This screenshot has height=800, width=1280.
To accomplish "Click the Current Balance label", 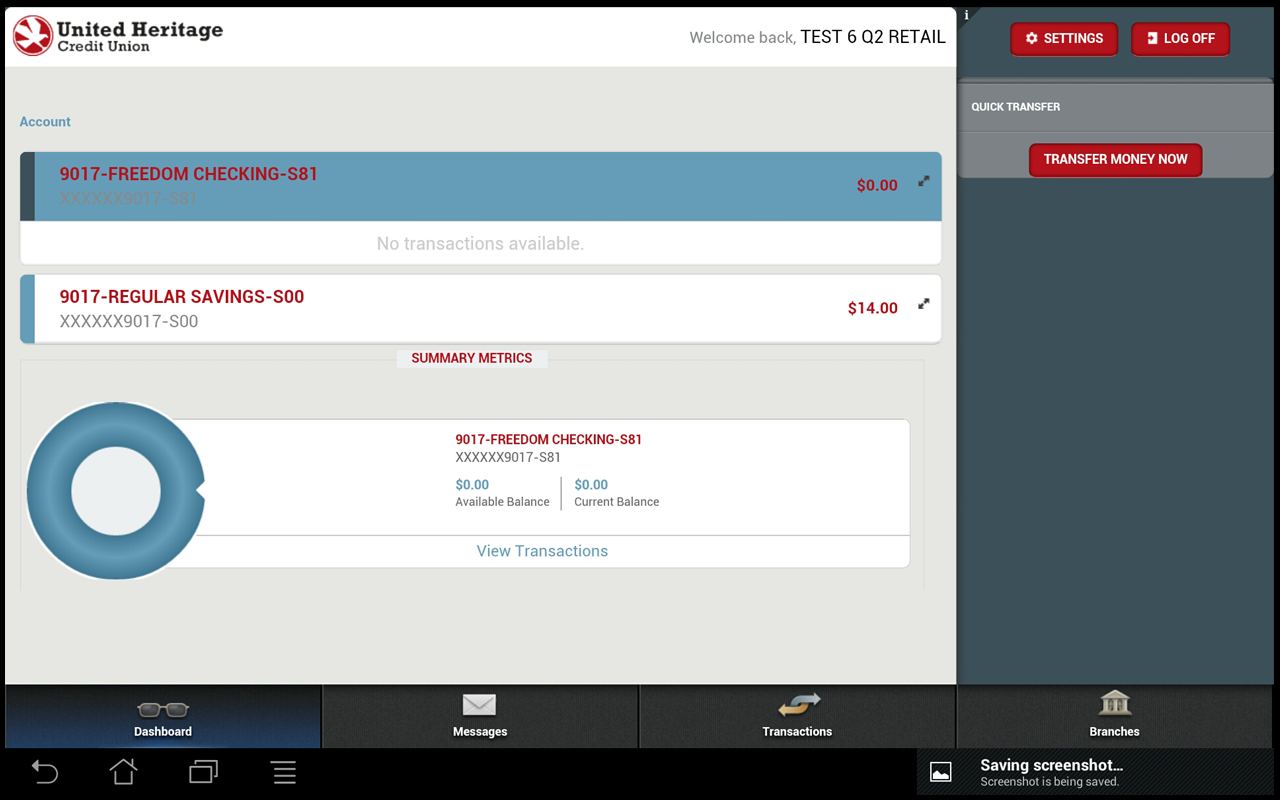I will coord(617,502).
